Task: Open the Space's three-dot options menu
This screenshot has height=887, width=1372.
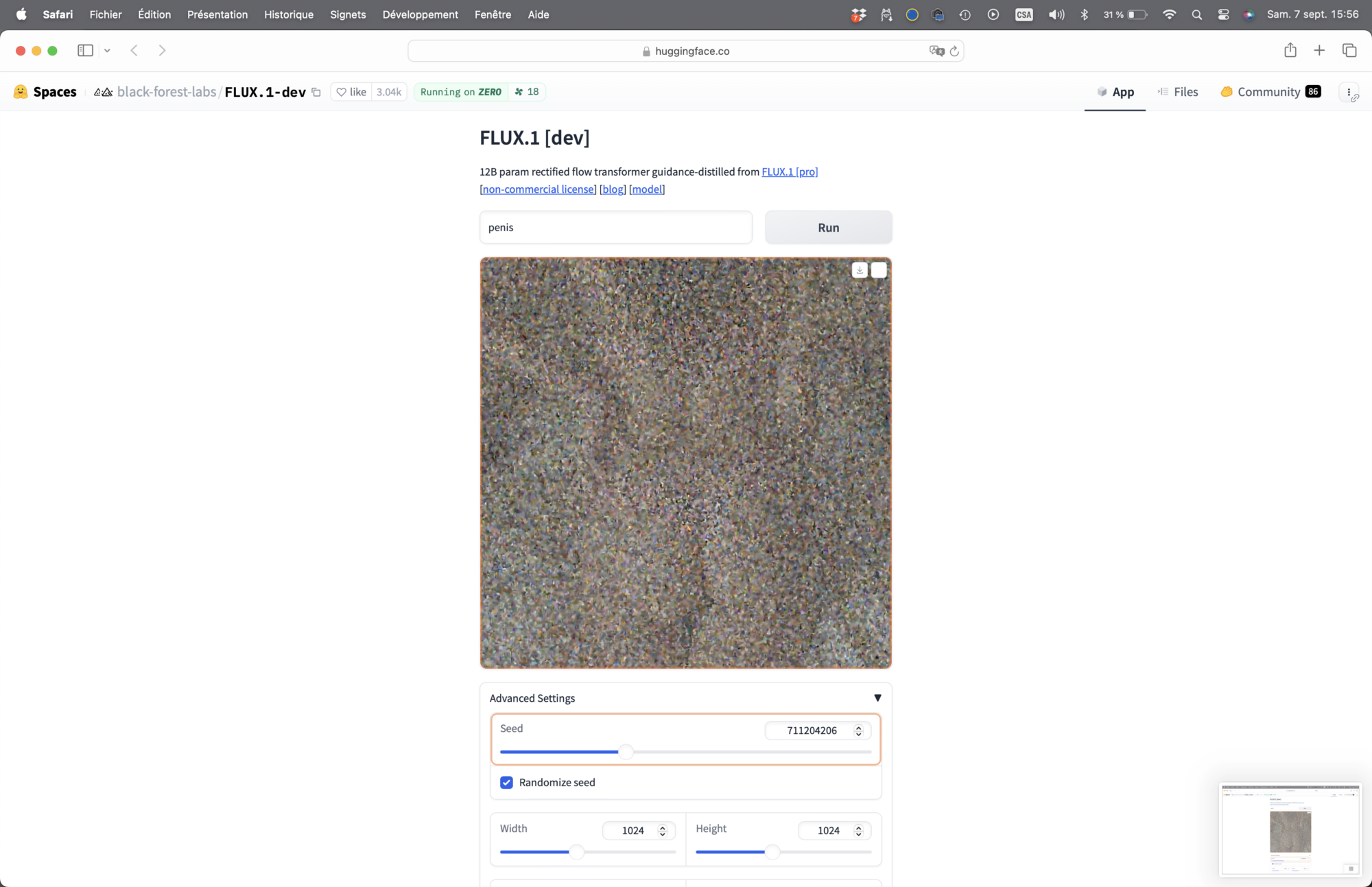Action: 1349,92
